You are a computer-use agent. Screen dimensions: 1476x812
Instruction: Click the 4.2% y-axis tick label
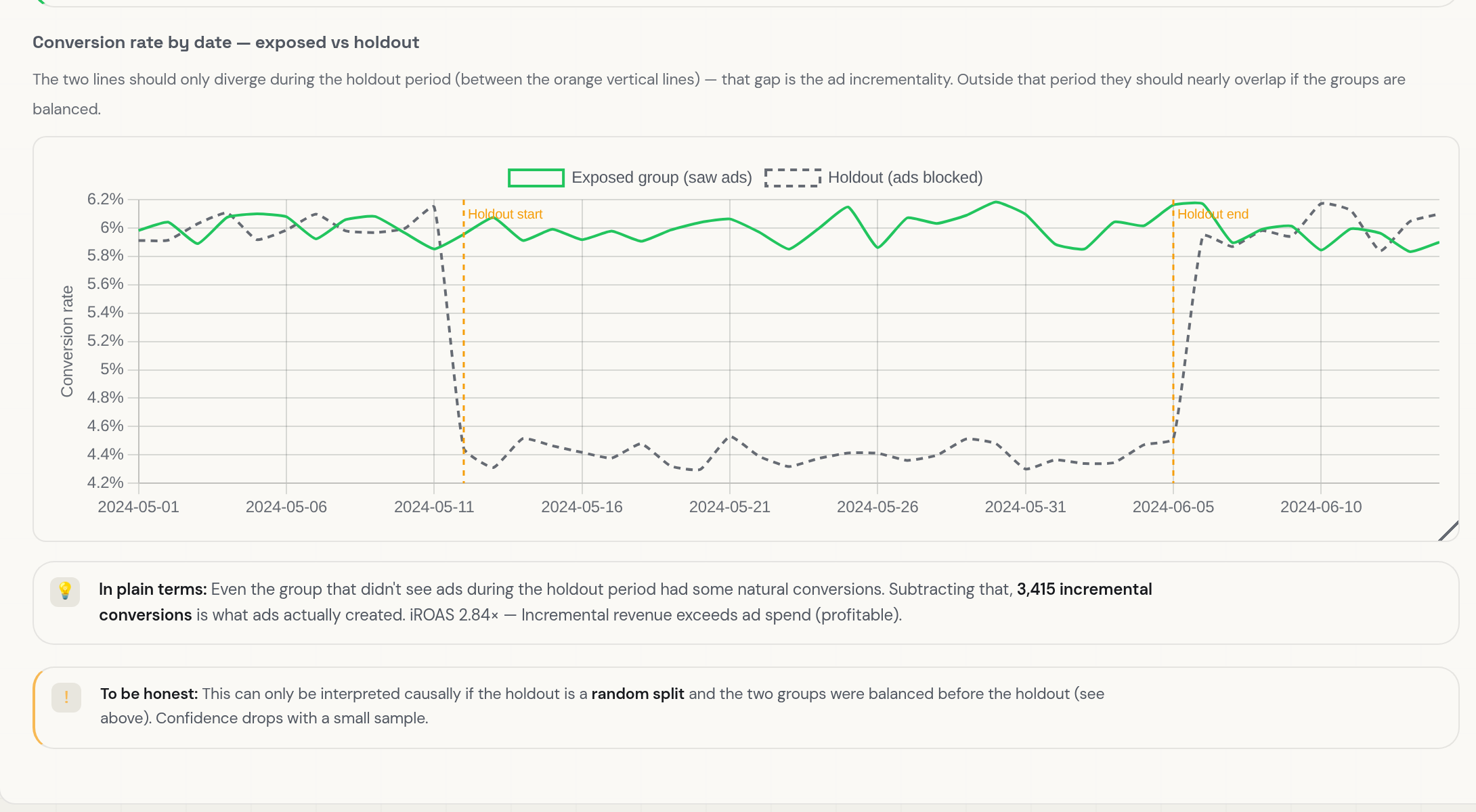[x=106, y=482]
